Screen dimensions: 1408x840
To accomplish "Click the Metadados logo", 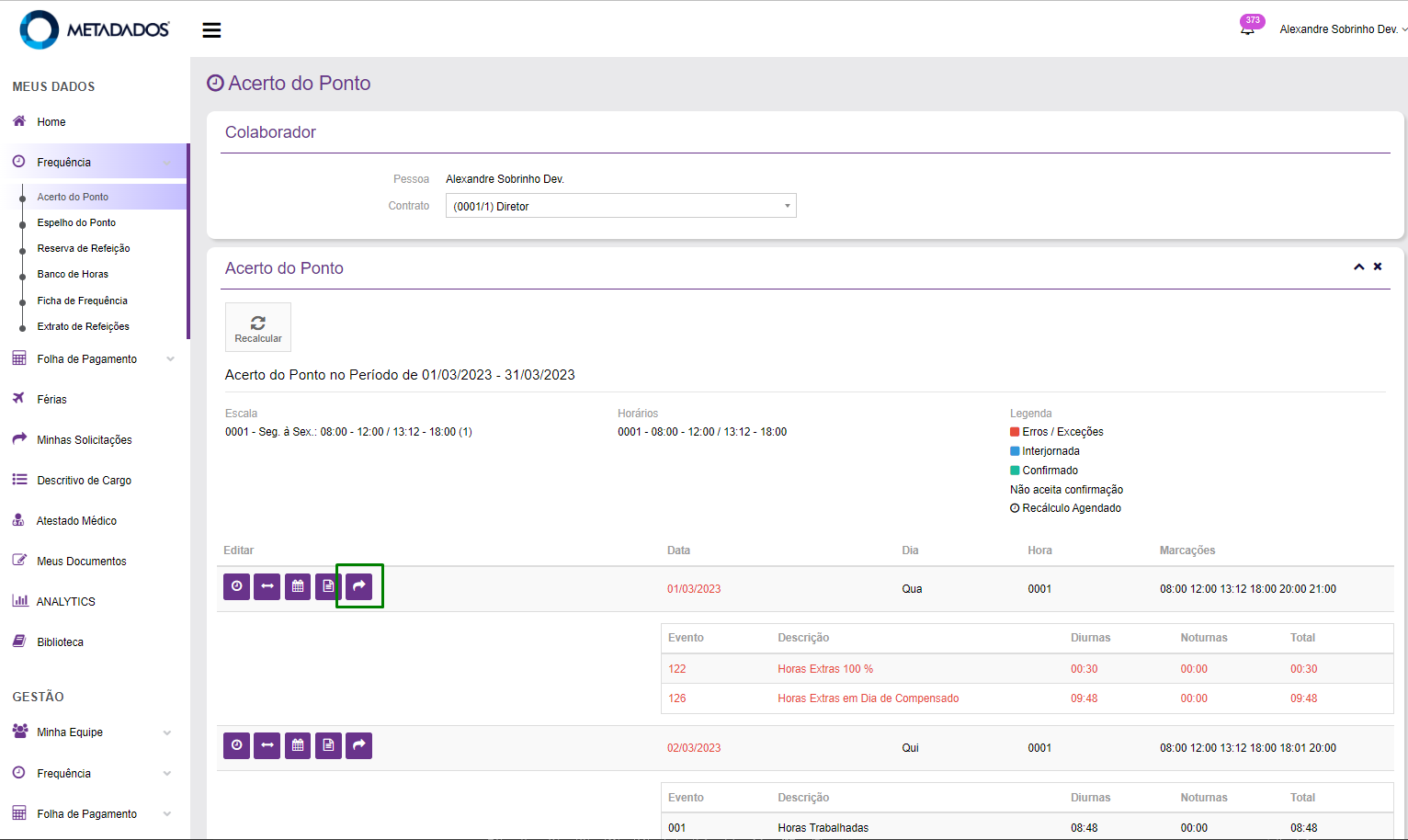I will pos(95,29).
